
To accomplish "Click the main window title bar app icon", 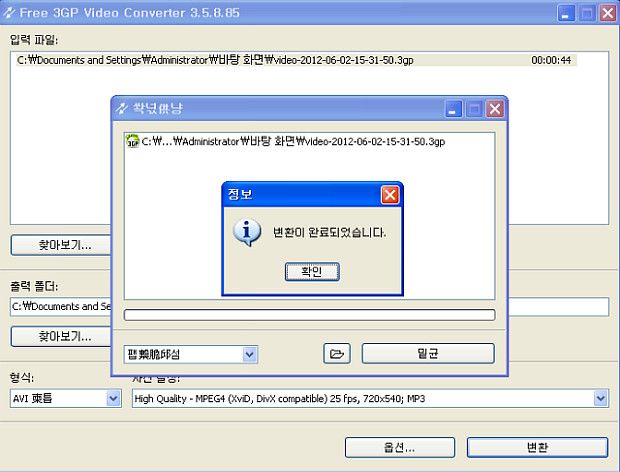I will click(x=9, y=12).
